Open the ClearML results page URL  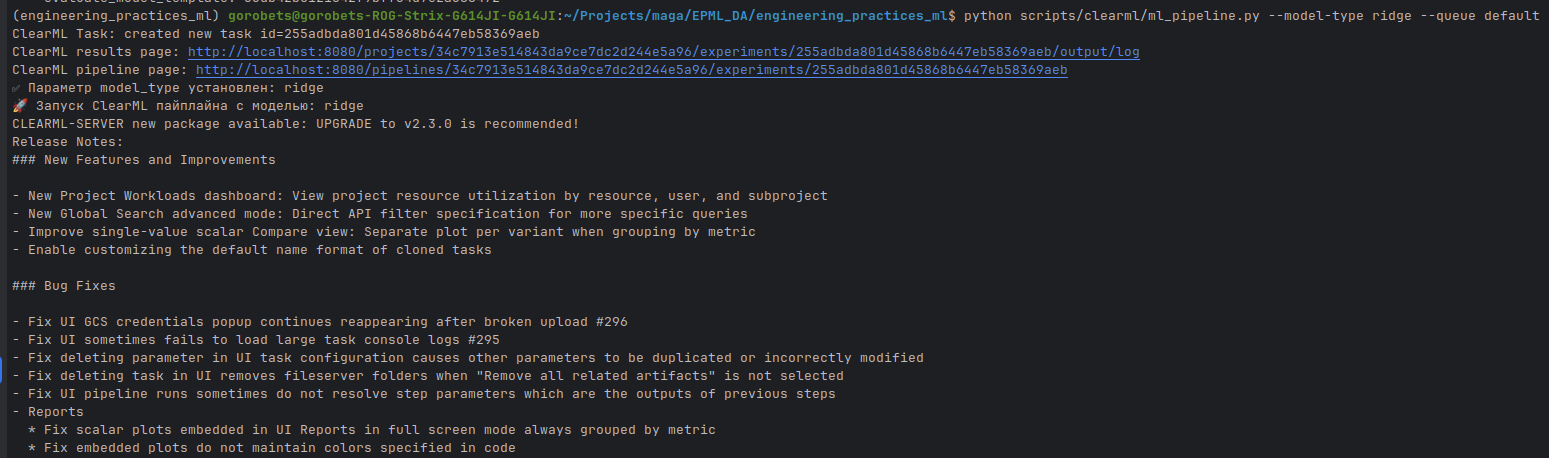pyautogui.click(x=663, y=52)
